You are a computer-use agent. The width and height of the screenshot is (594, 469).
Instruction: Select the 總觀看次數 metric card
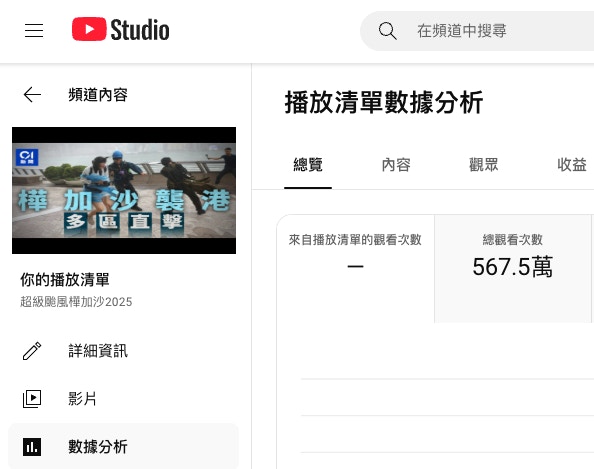[x=513, y=269]
